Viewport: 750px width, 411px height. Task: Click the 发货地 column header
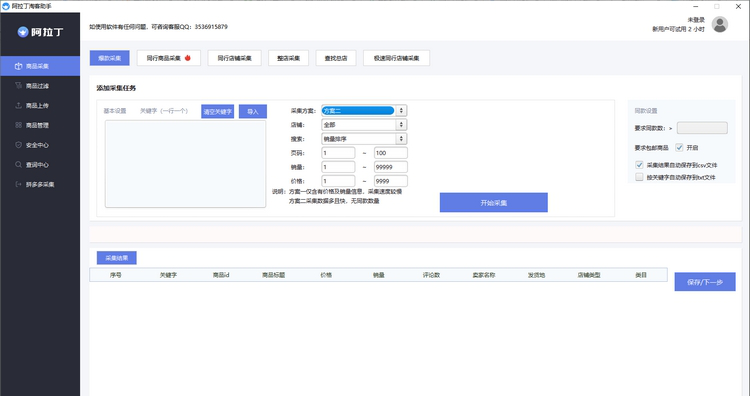coord(536,275)
